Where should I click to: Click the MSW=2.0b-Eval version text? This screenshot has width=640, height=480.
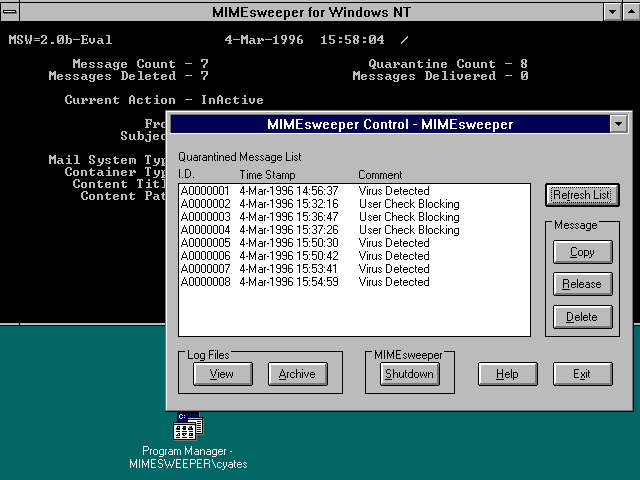point(60,40)
